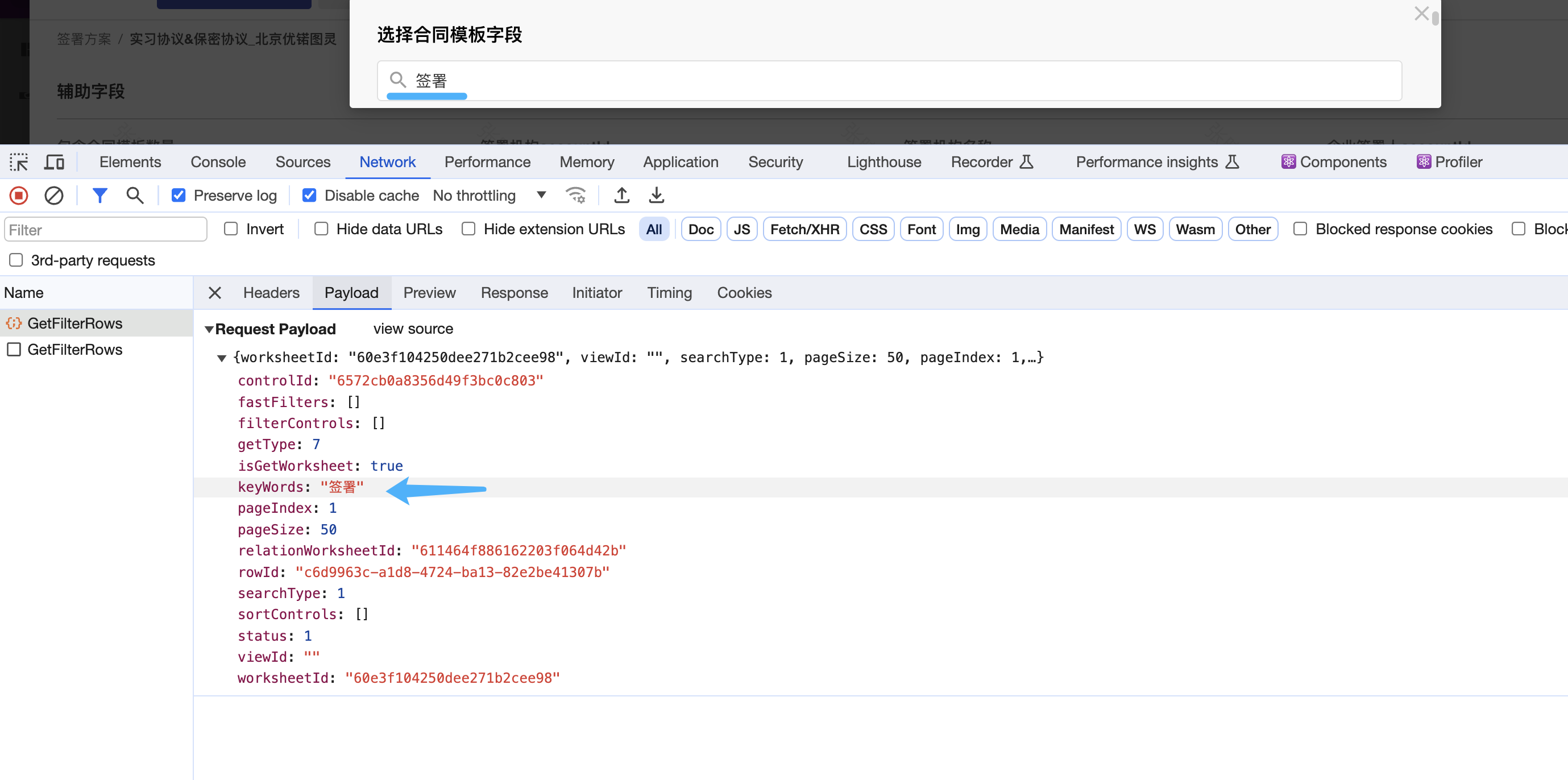Click view source link
This screenshot has height=780, width=1568.
(413, 329)
